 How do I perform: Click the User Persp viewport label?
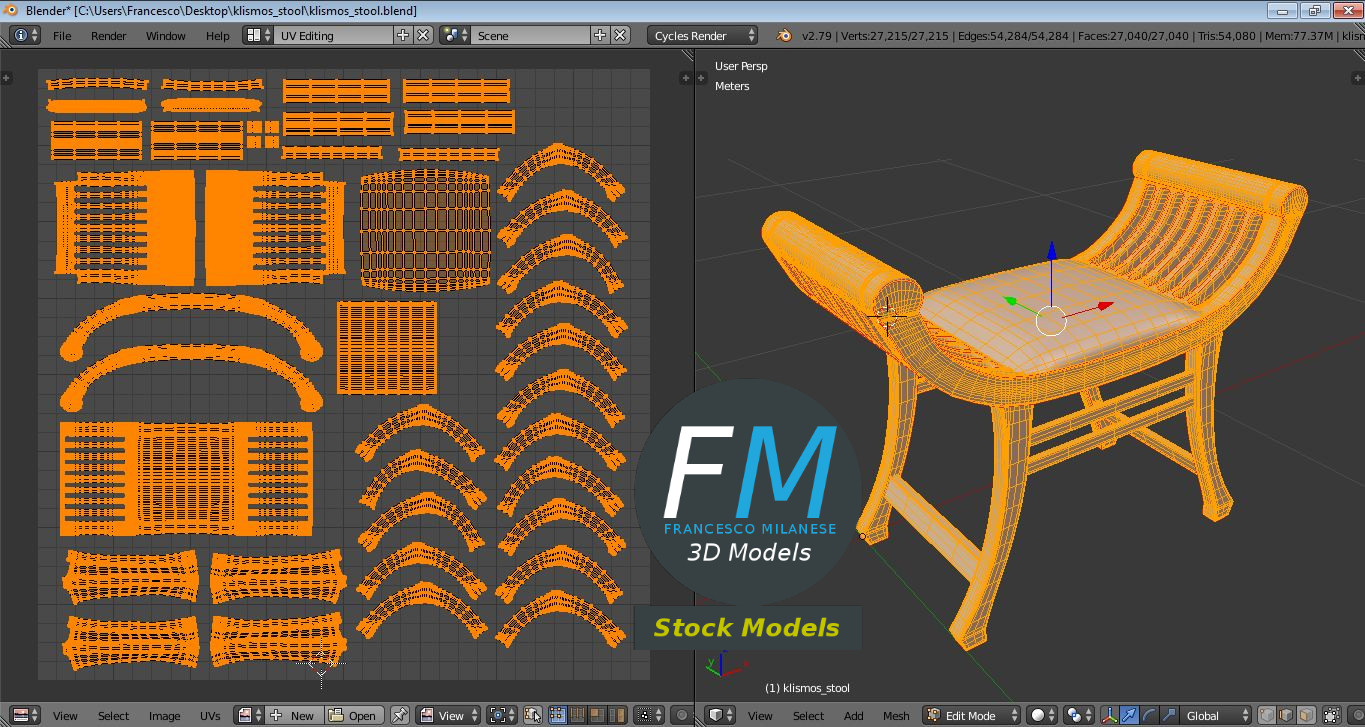point(741,66)
